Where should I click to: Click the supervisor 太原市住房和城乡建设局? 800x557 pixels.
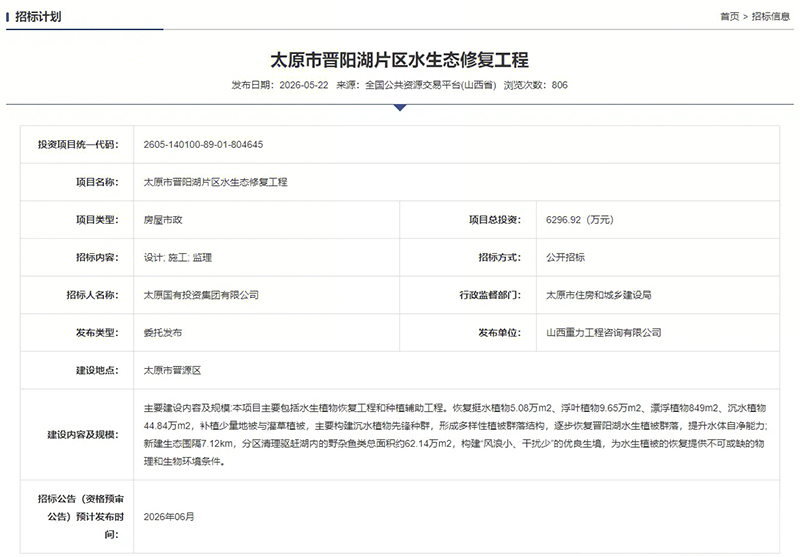pyautogui.click(x=598, y=295)
